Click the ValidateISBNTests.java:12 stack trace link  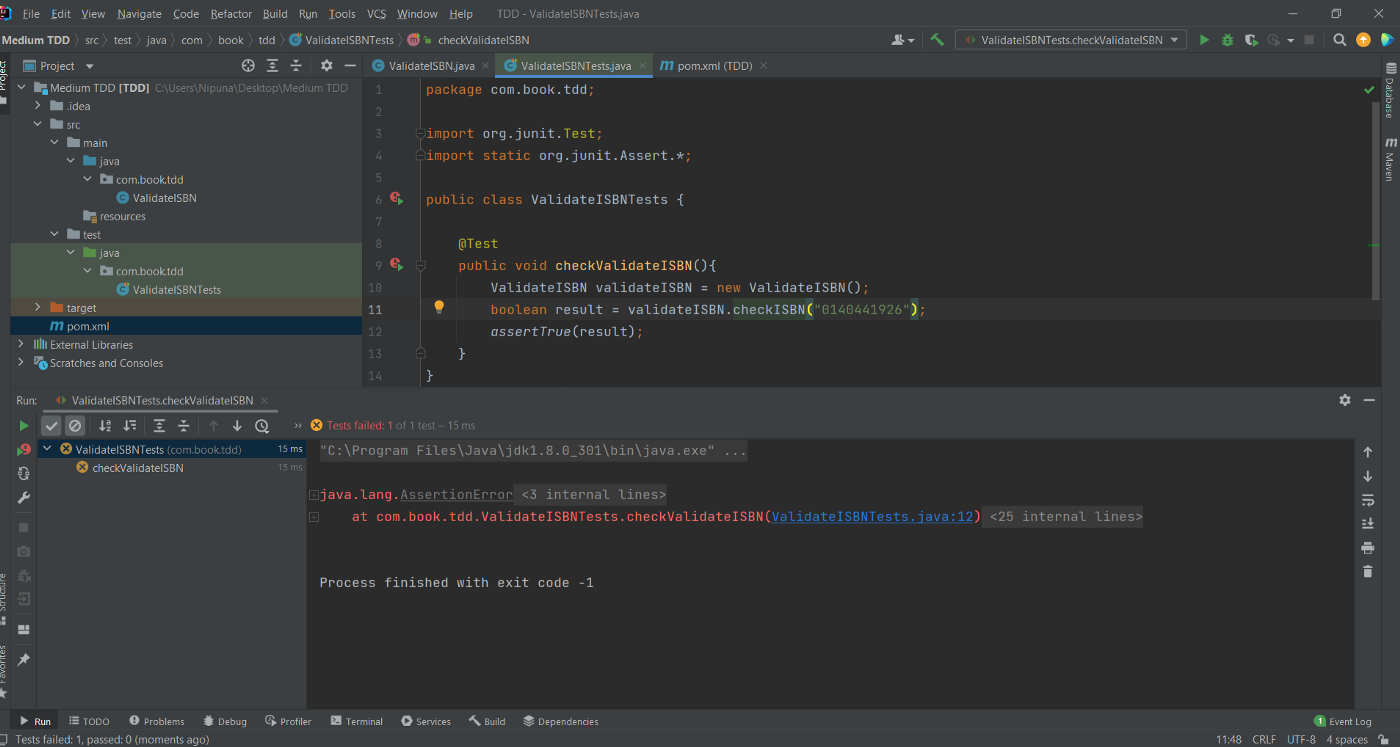click(x=872, y=517)
